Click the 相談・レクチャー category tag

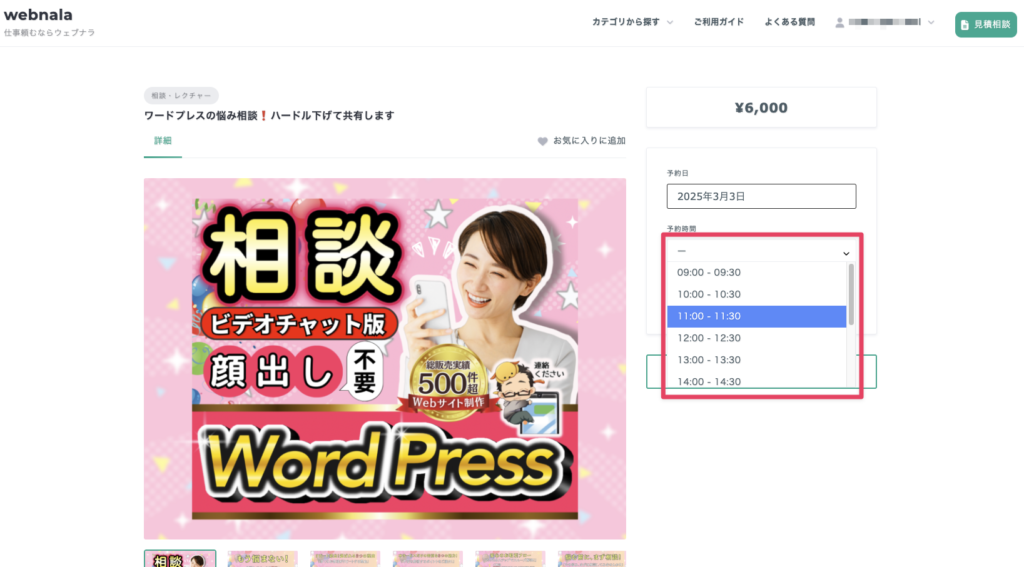[x=181, y=95]
